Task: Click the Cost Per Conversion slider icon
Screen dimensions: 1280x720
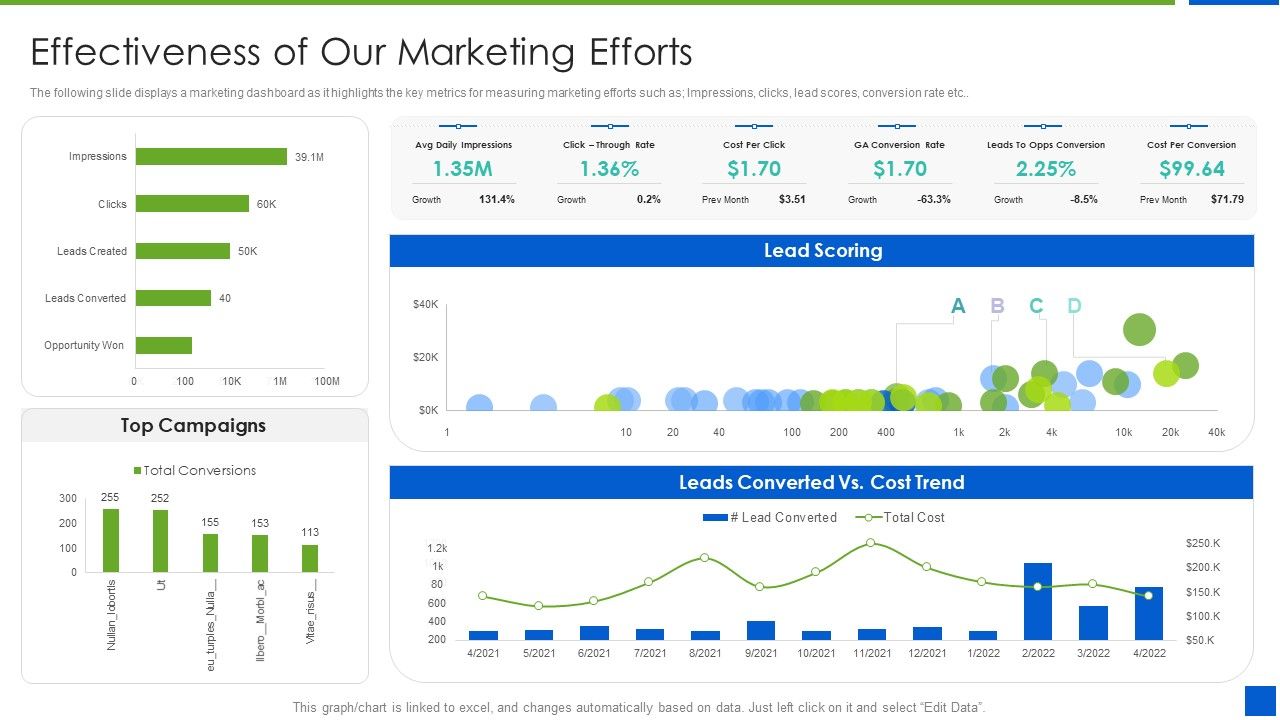Action: (x=1190, y=126)
